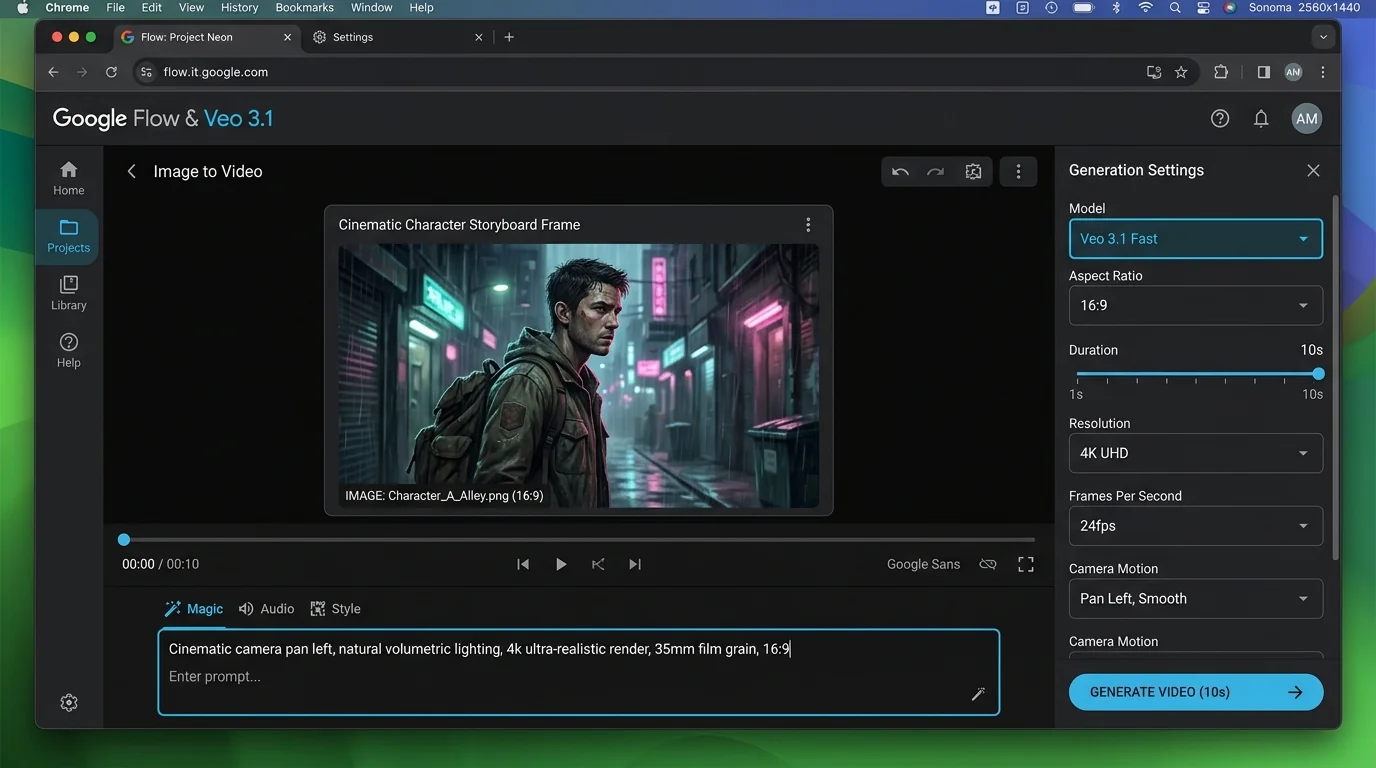Play the video preview
Image resolution: width=1376 pixels, height=768 pixels.
(561, 564)
